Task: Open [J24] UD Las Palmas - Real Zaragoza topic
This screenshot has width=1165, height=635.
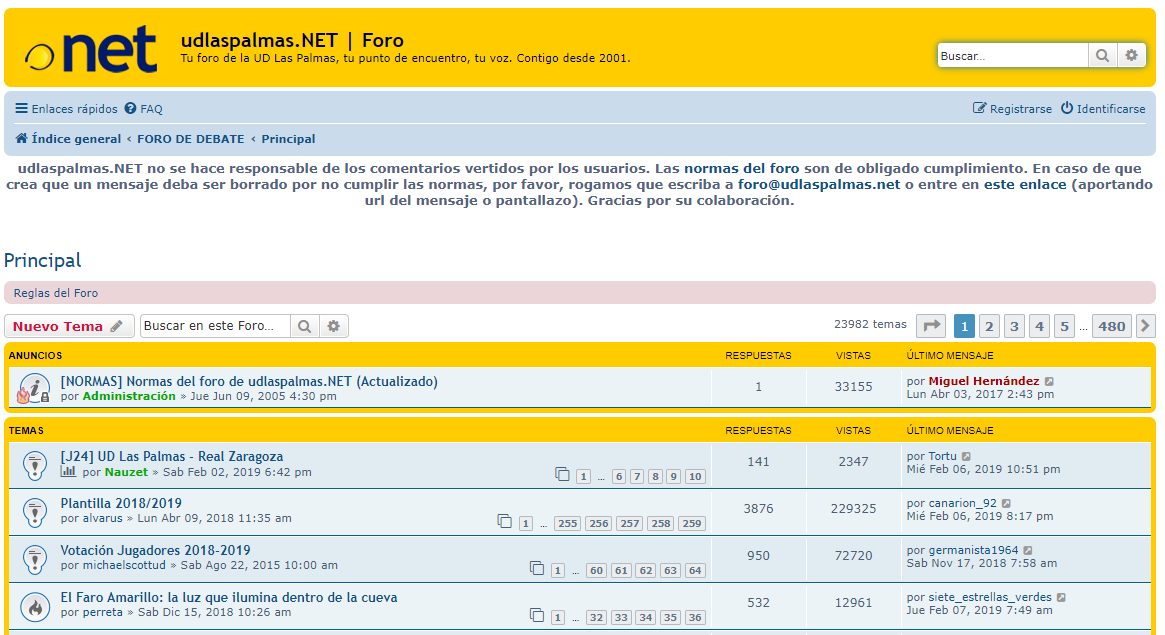Action: 172,456
